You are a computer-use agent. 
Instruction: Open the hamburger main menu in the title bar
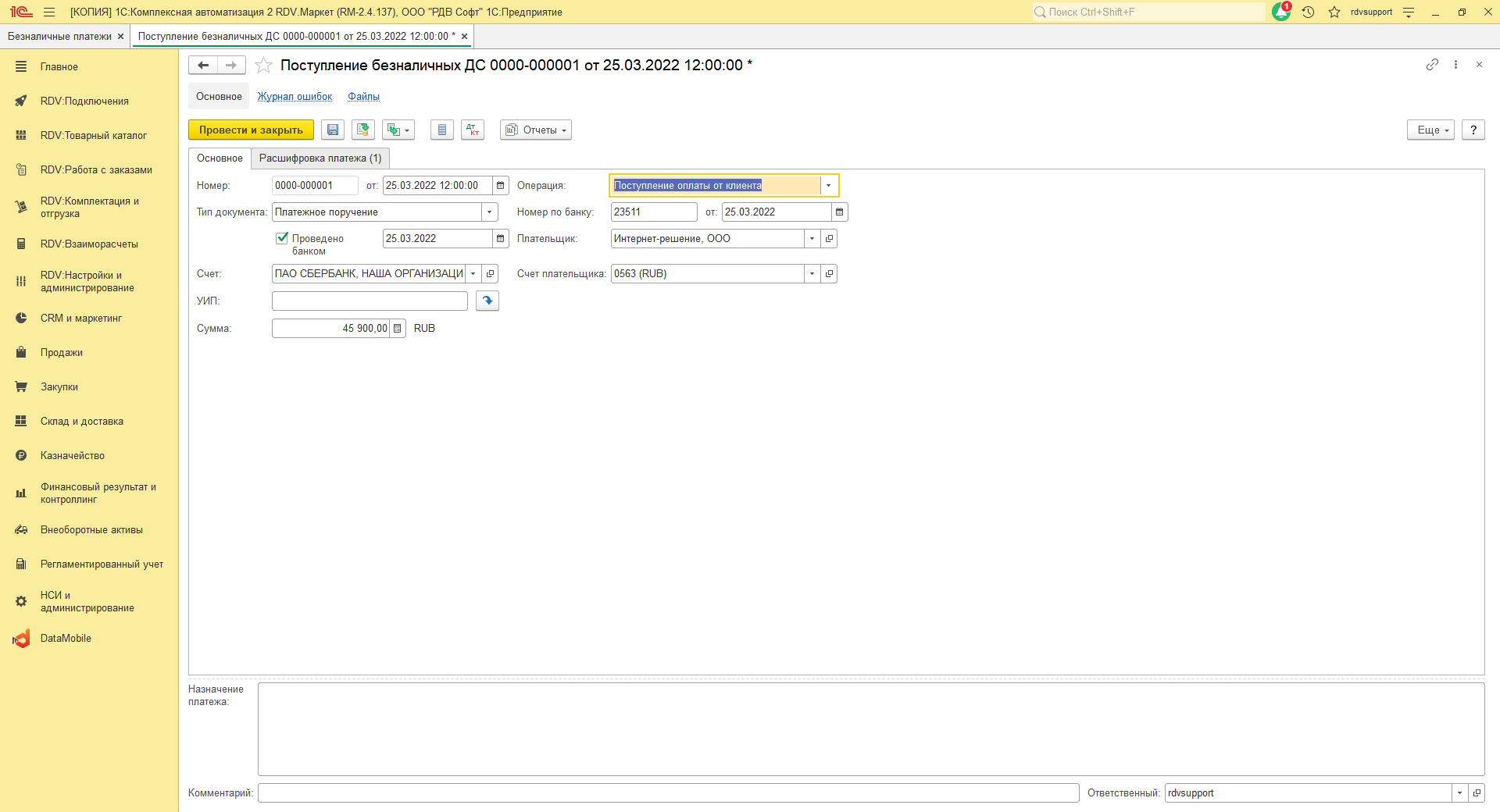[x=49, y=12]
